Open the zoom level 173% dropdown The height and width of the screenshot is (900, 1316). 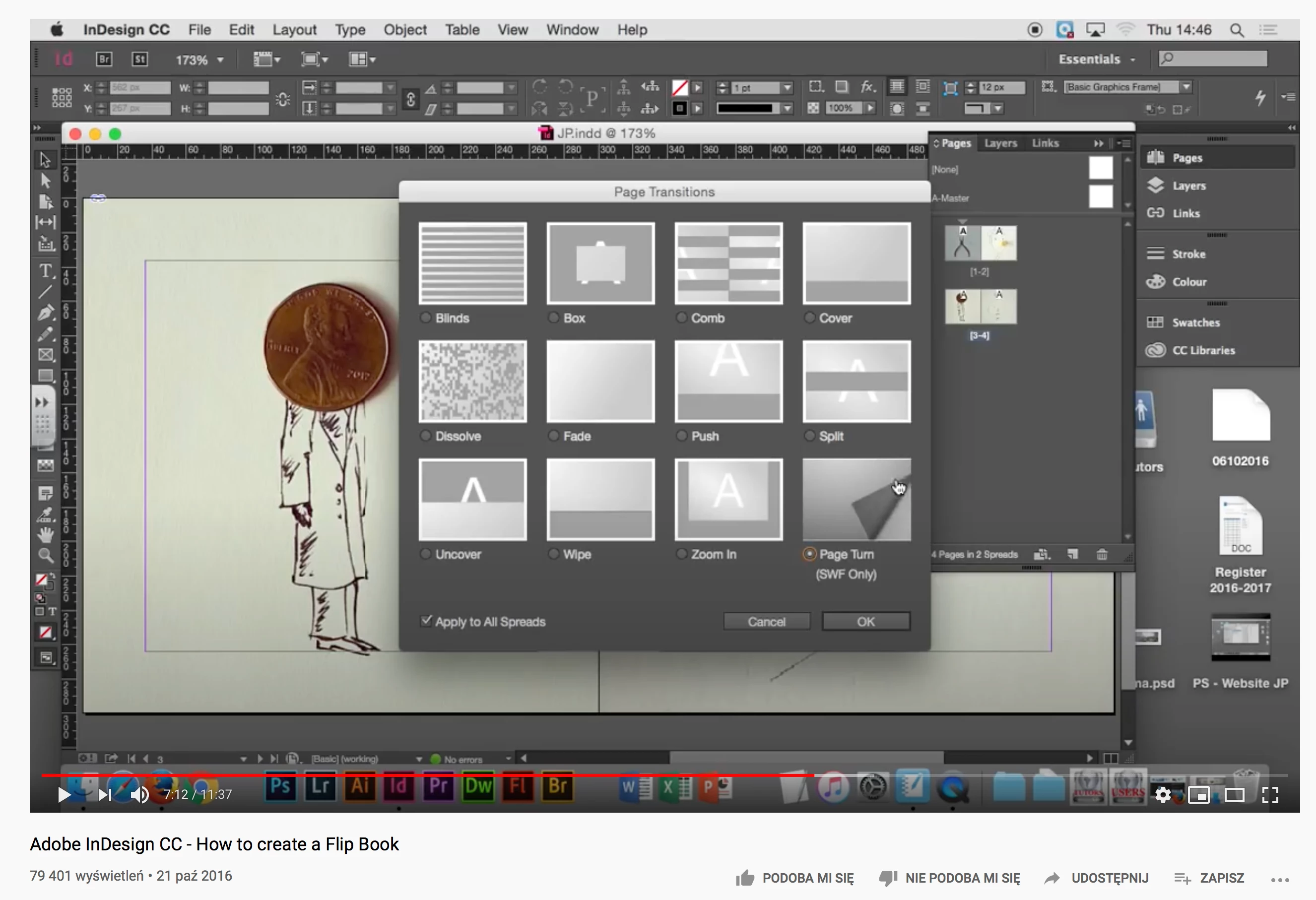200,60
